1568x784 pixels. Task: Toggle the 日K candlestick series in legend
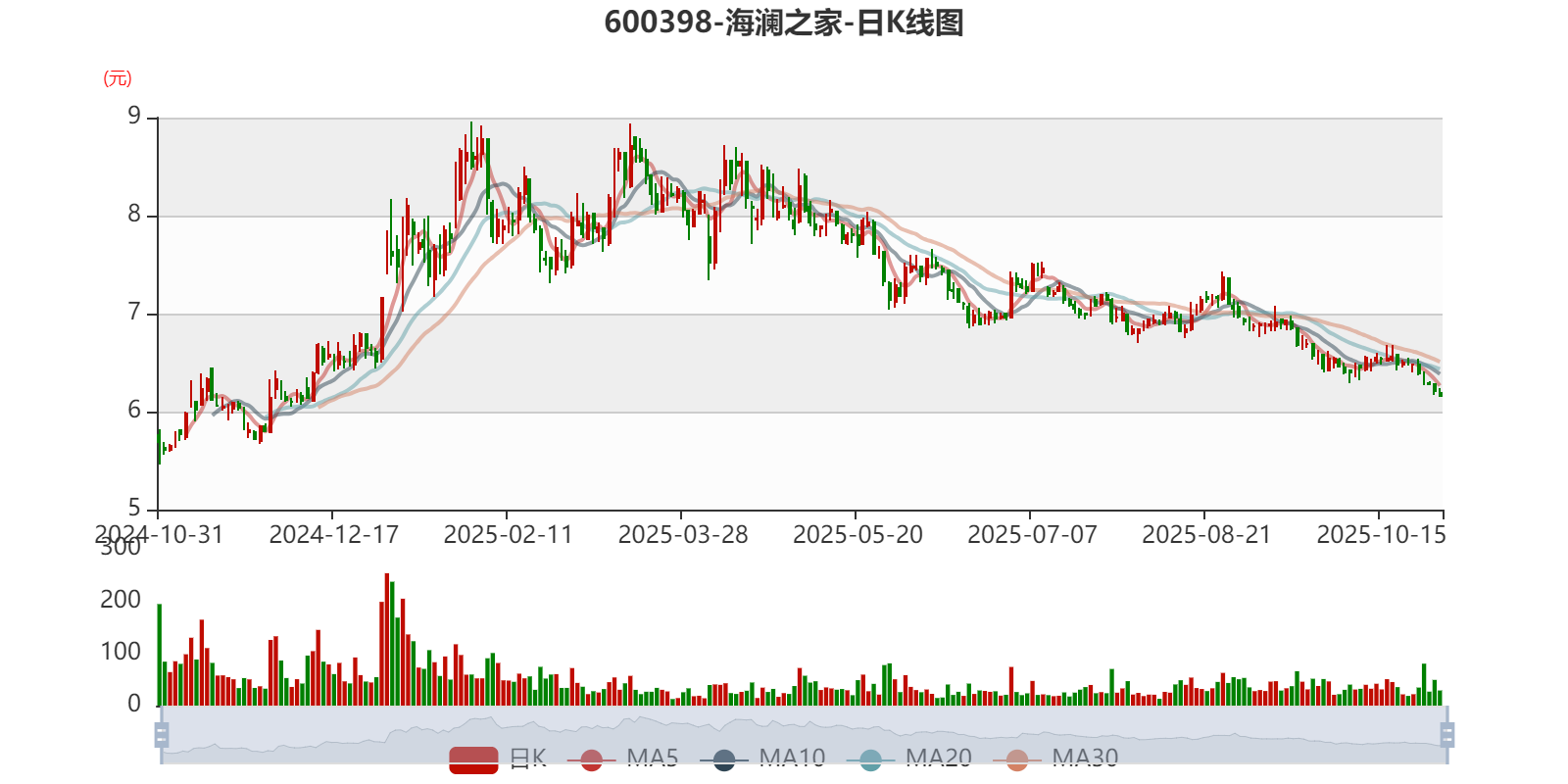coord(498,759)
